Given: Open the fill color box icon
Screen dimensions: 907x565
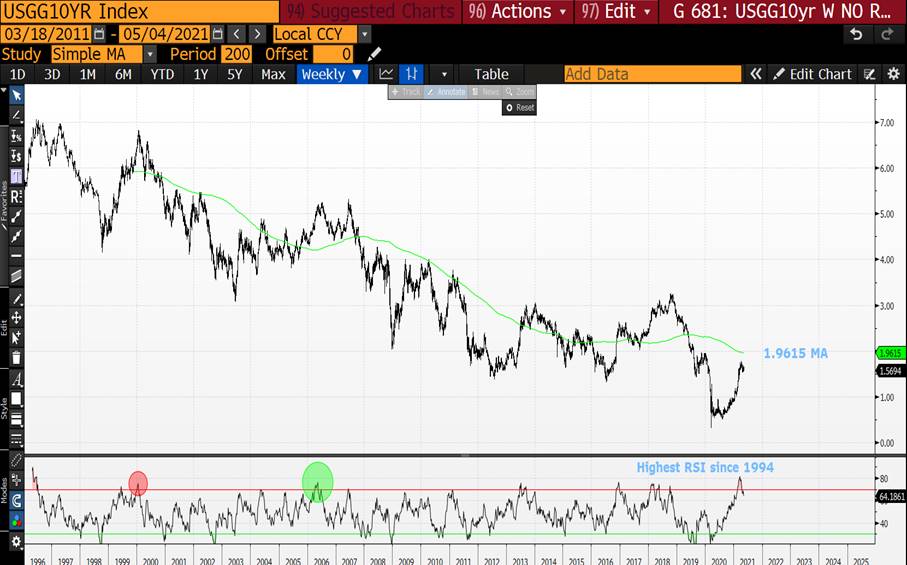Looking at the screenshot, I should [x=16, y=399].
